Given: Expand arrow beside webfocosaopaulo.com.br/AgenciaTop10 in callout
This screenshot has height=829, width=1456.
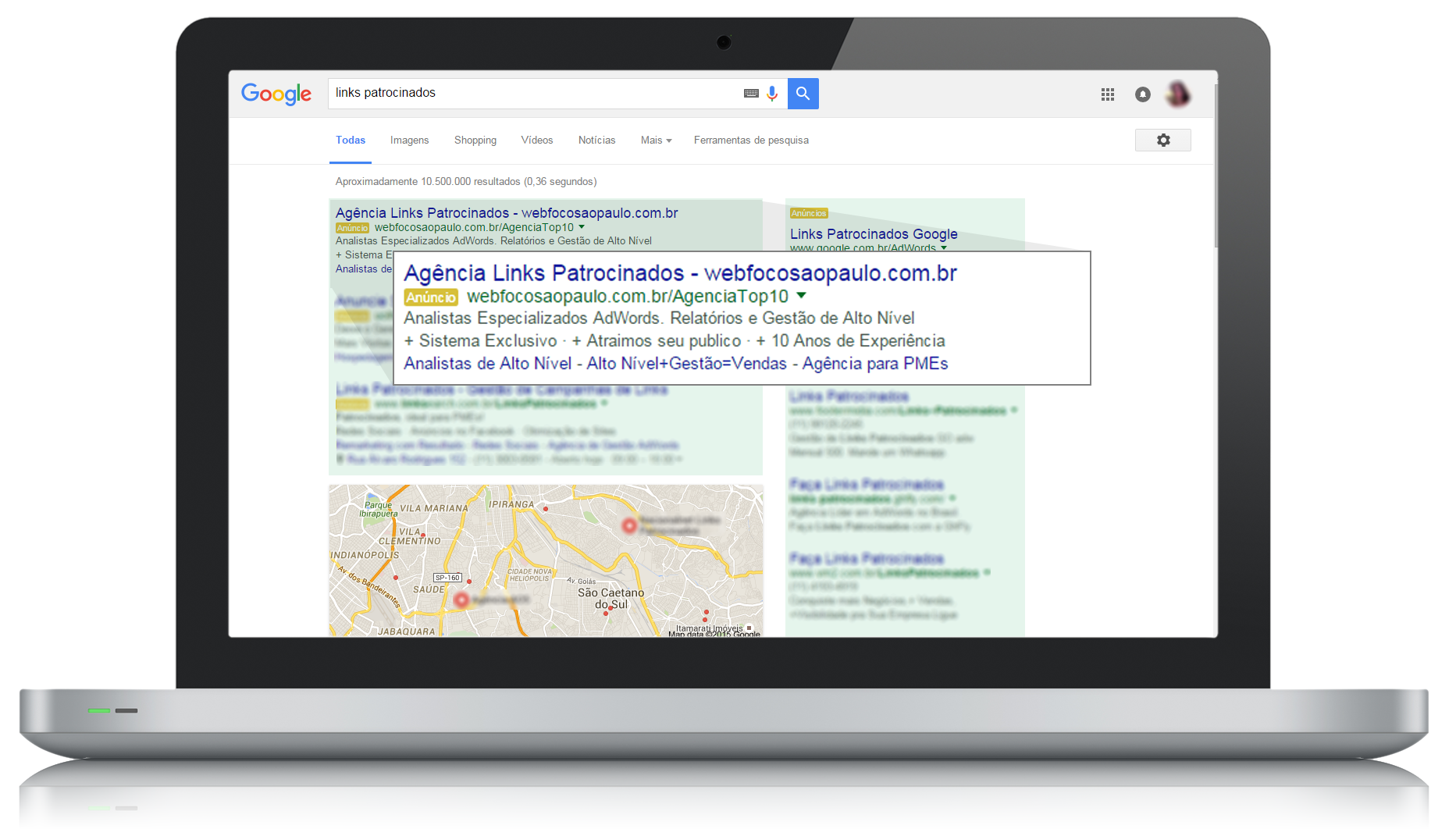Looking at the screenshot, I should click(801, 296).
